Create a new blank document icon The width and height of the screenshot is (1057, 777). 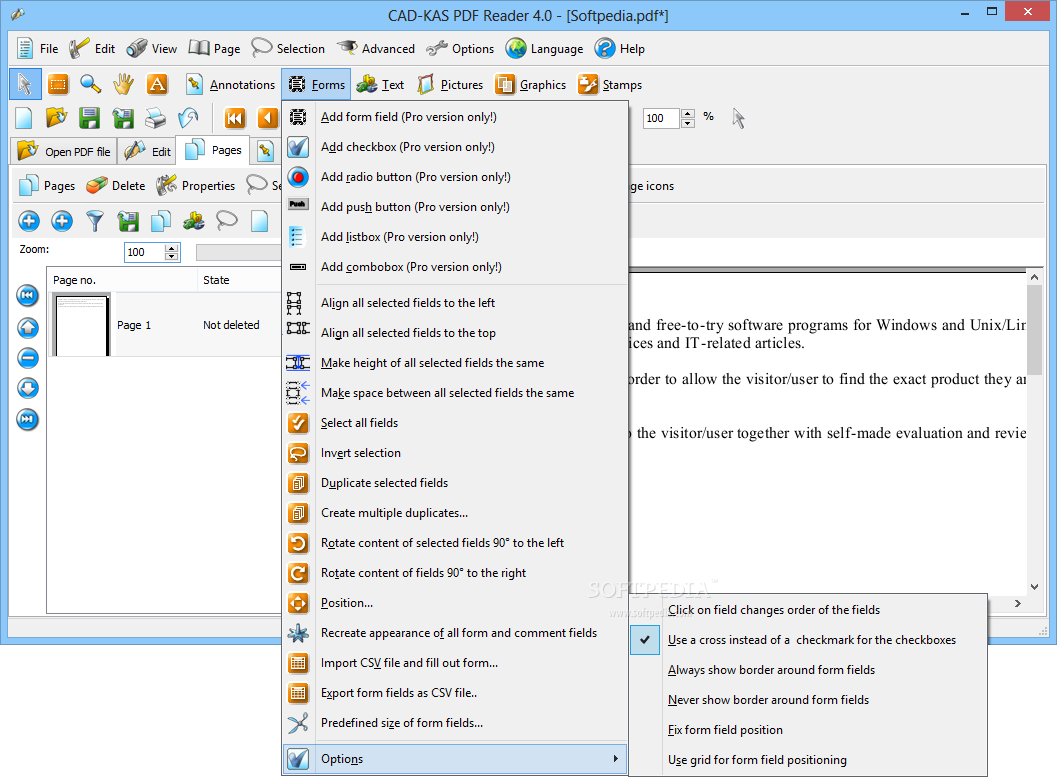(x=24, y=118)
